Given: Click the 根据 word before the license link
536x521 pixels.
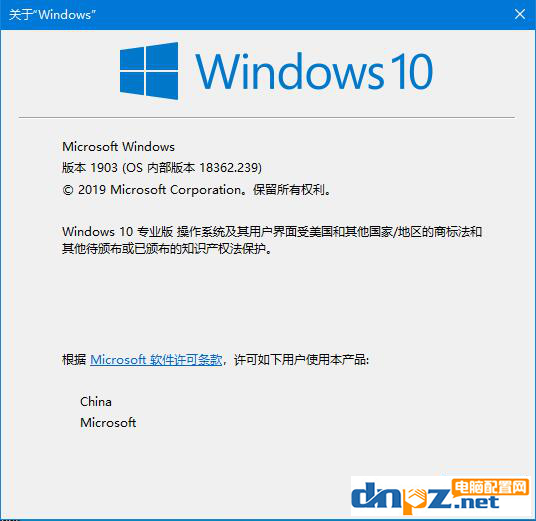Looking at the screenshot, I should [74, 360].
